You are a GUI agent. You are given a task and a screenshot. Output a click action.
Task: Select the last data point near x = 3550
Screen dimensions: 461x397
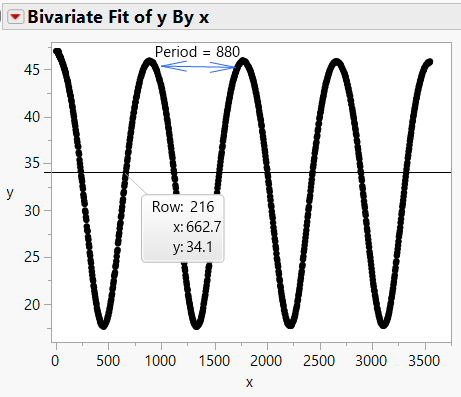tap(430, 62)
